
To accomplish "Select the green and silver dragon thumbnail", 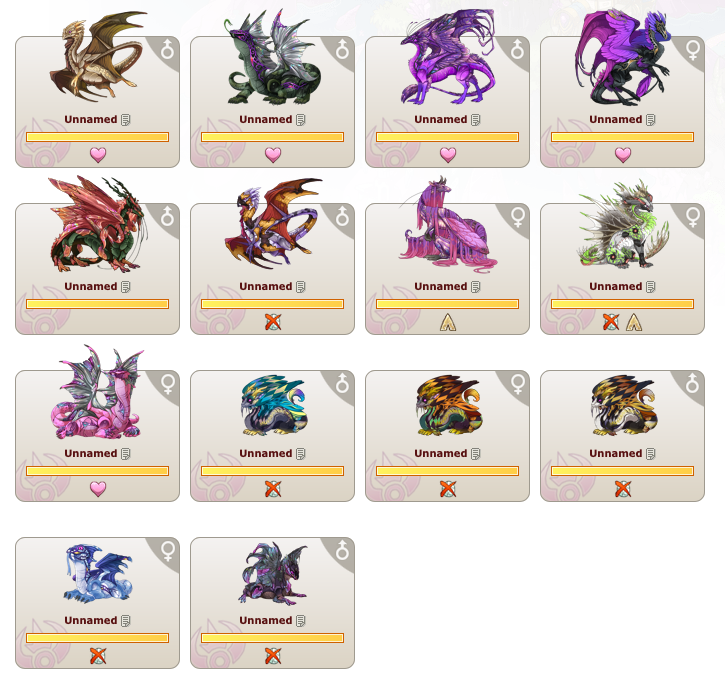I will [x=273, y=58].
